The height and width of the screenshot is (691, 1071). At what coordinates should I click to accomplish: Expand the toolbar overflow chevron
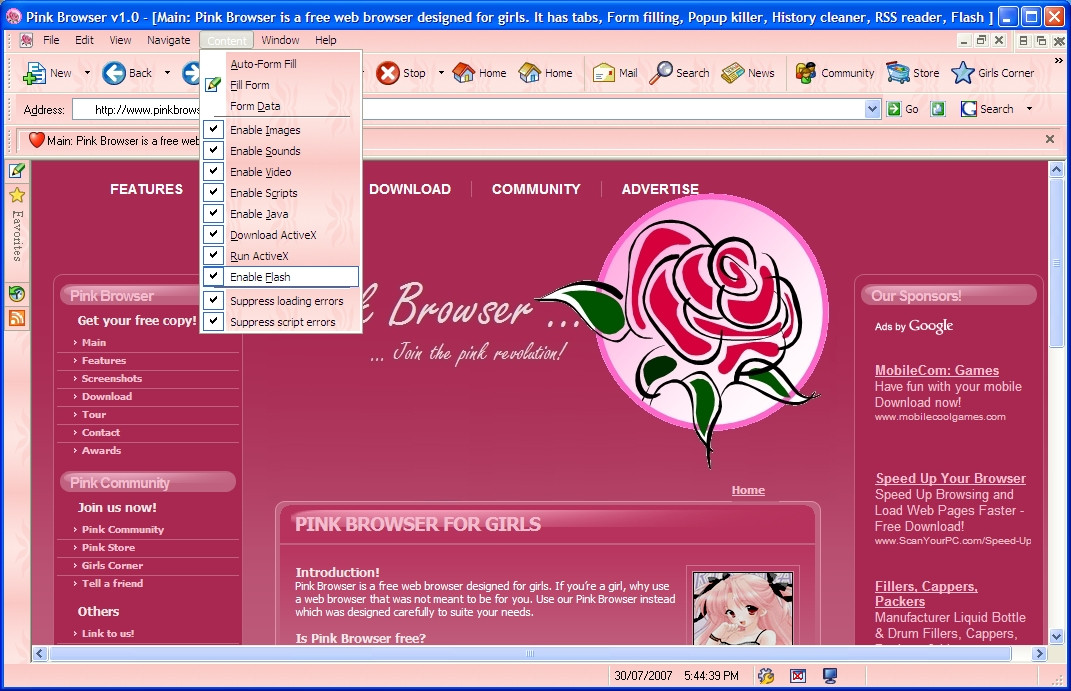[x=1059, y=61]
